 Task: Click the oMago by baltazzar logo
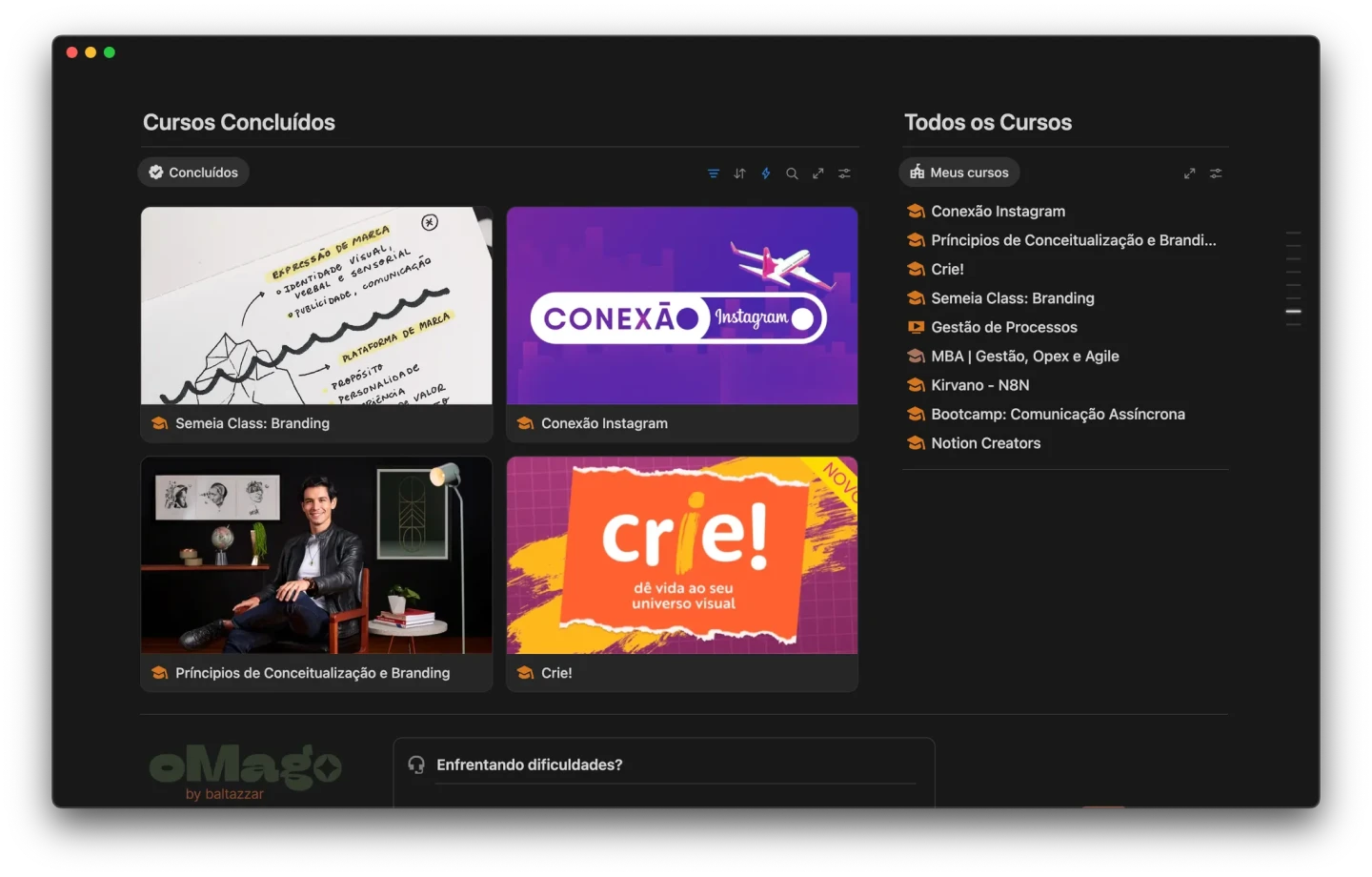click(245, 771)
